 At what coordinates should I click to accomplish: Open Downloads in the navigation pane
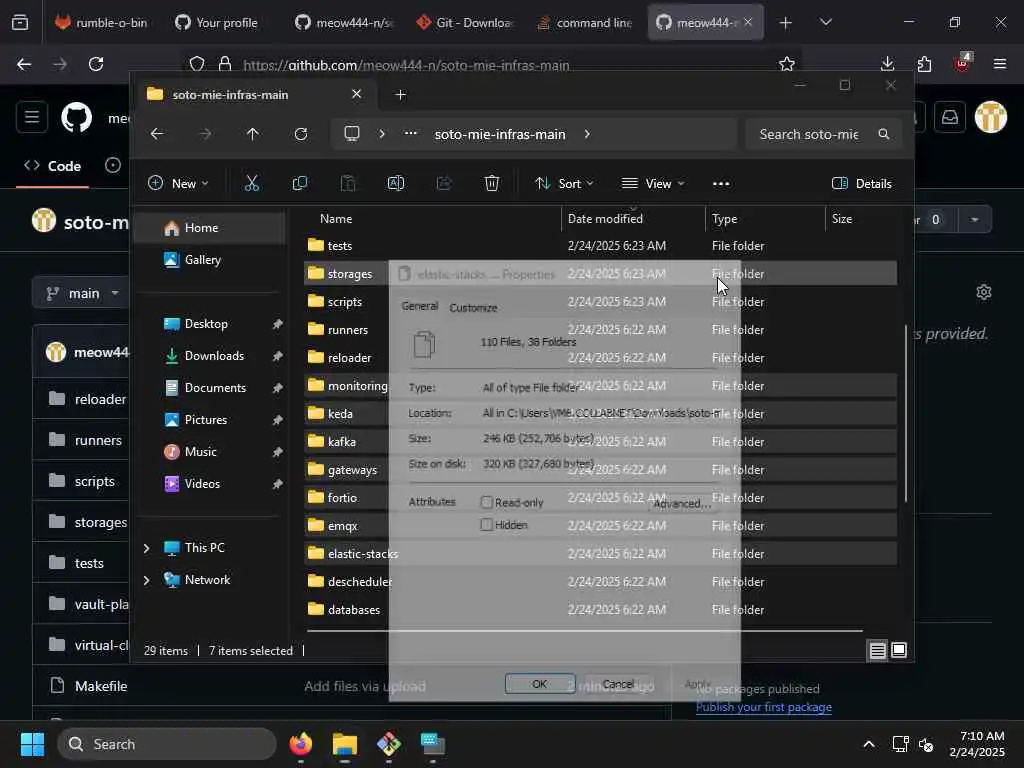tap(214, 356)
